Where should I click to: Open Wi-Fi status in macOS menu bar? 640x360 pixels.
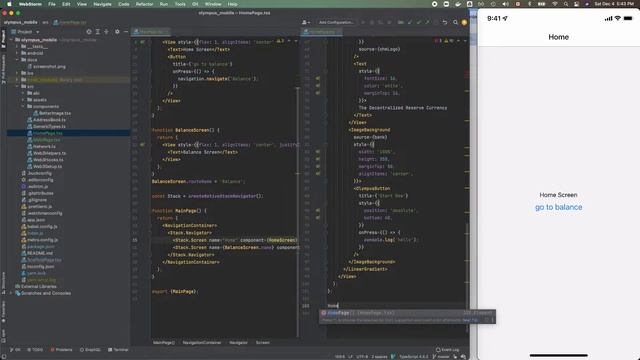click(x=555, y=4)
